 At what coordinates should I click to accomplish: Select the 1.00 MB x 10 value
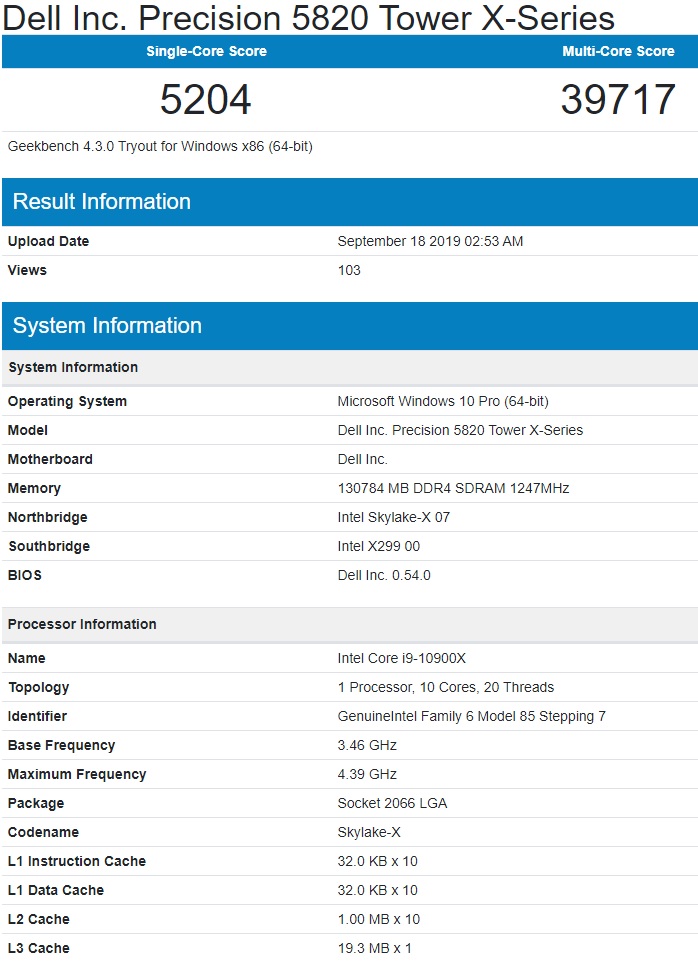(379, 919)
